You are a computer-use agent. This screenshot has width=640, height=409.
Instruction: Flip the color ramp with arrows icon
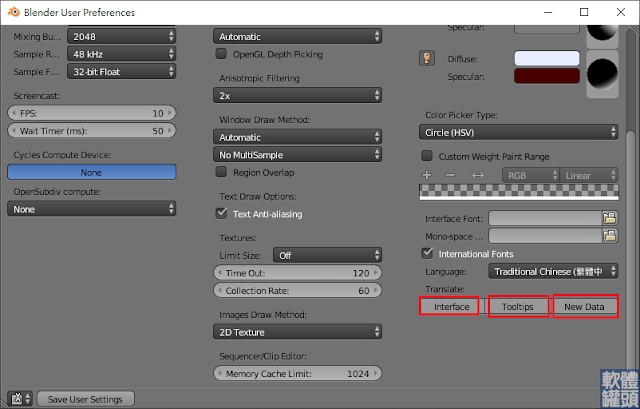click(x=478, y=175)
